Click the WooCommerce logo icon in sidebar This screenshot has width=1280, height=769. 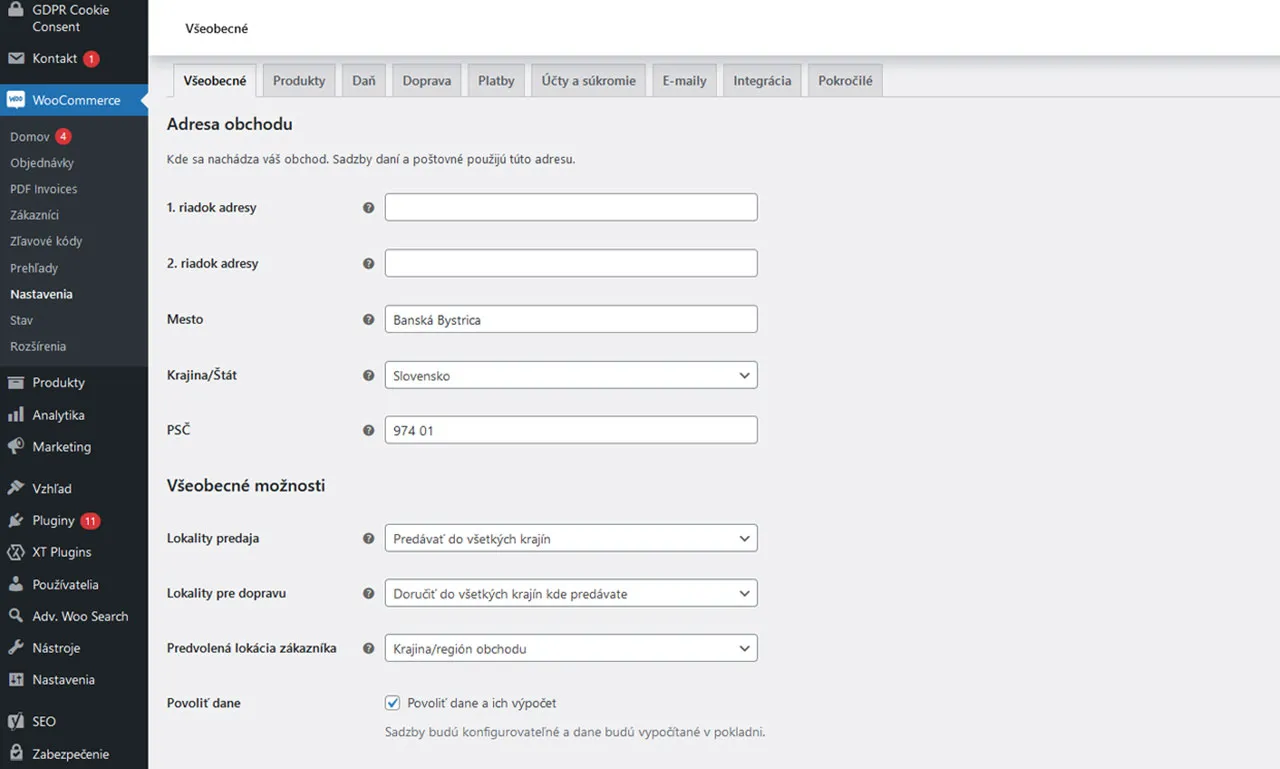pos(16,100)
